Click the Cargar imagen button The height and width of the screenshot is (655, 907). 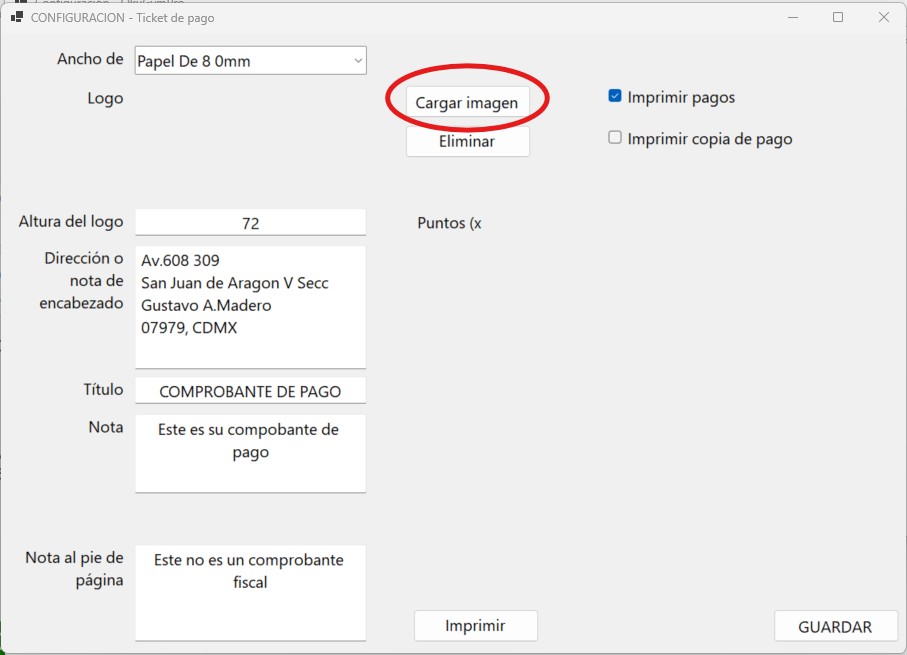coord(467,102)
